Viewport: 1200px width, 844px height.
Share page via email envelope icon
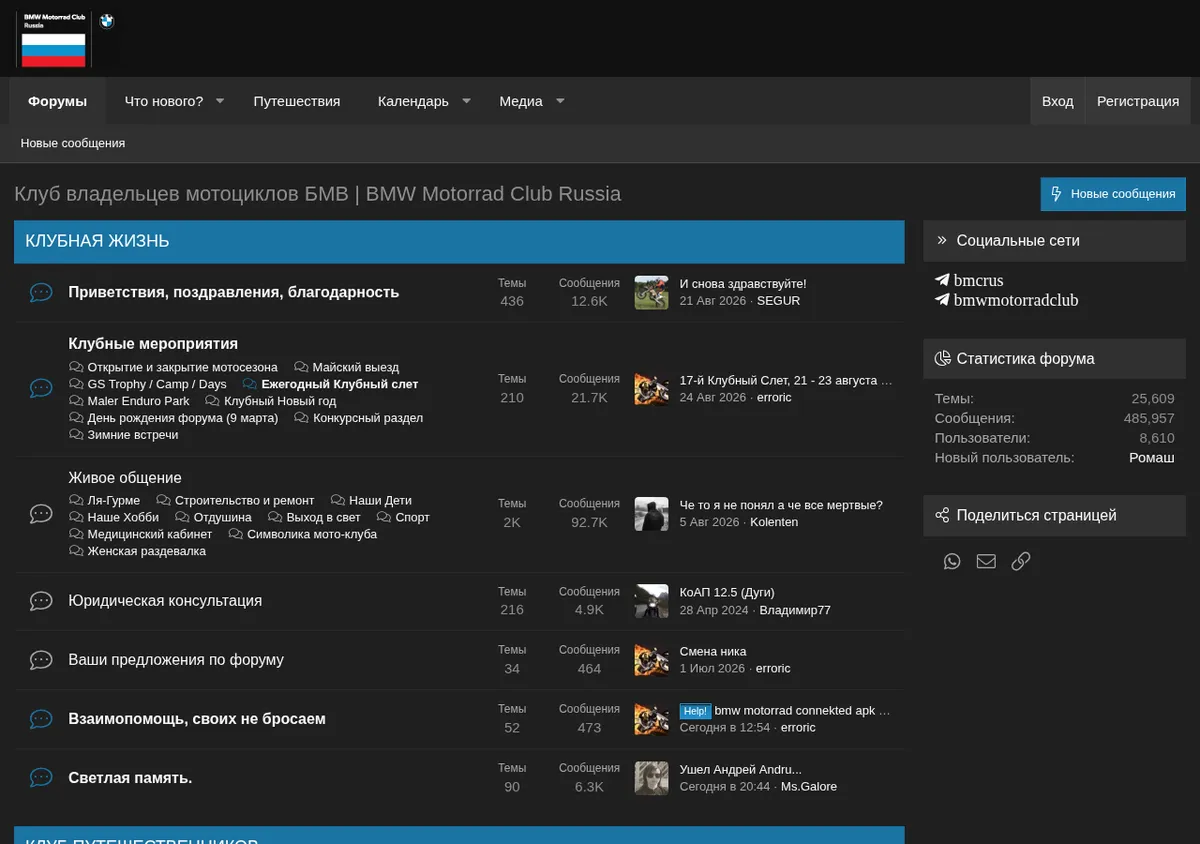986,562
